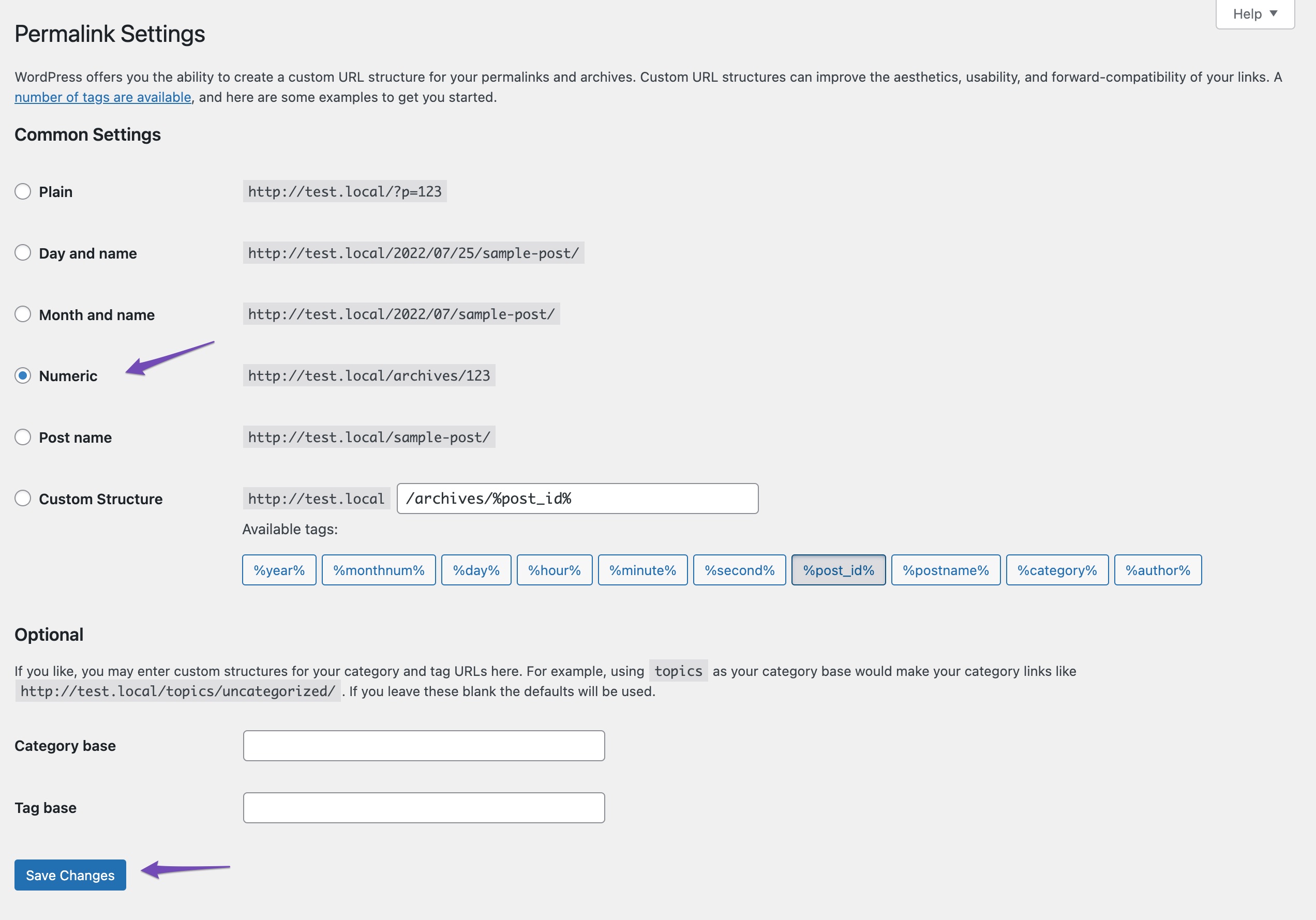Image resolution: width=1316 pixels, height=920 pixels.
Task: Pick the Post name permalink structure
Action: (23, 437)
